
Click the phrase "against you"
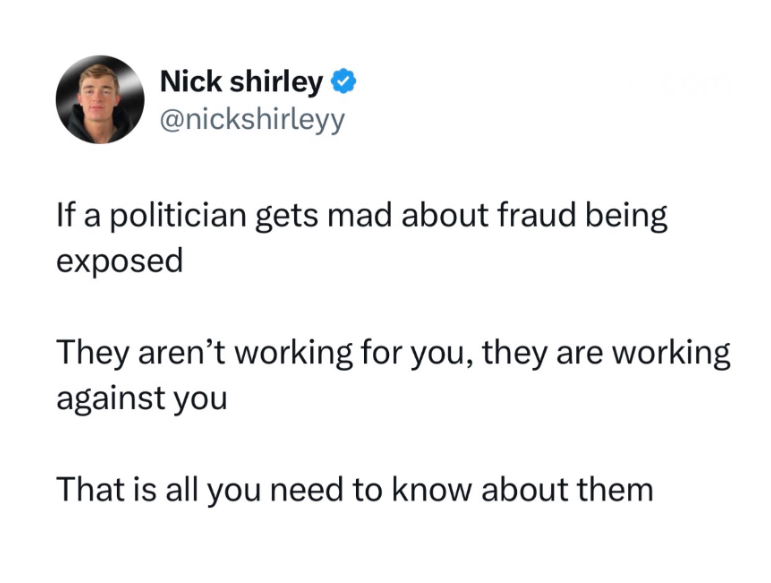tap(140, 398)
